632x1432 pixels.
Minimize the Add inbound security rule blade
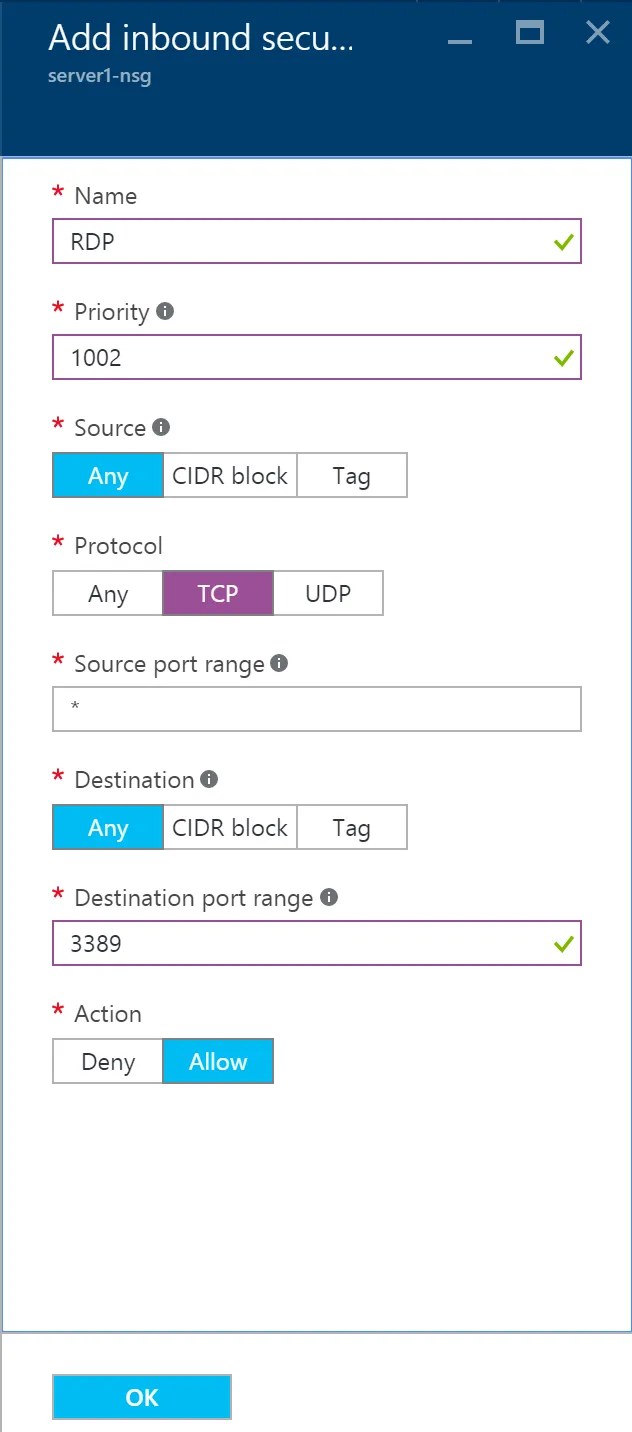pyautogui.click(x=460, y=40)
